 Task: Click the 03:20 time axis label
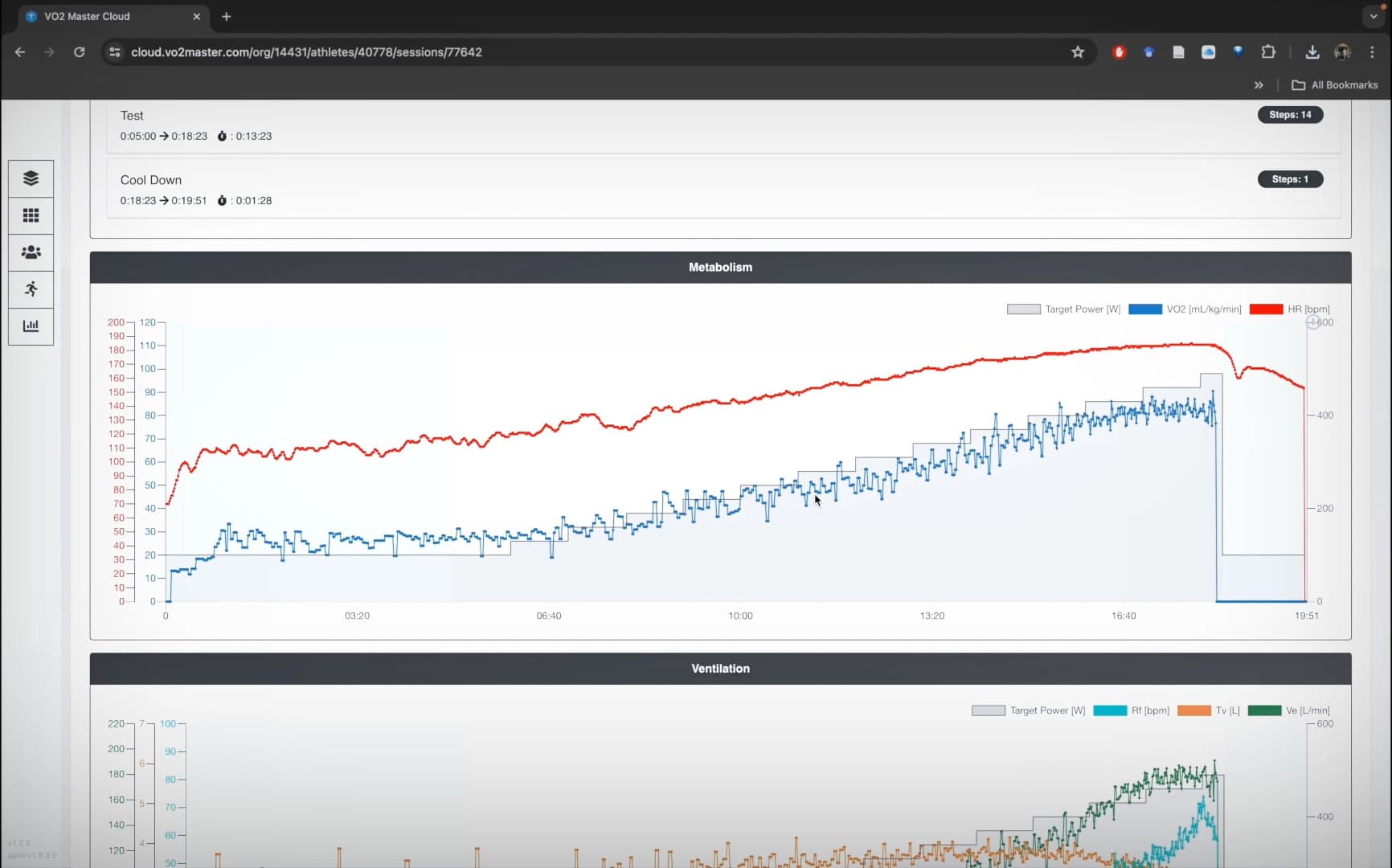tap(357, 616)
